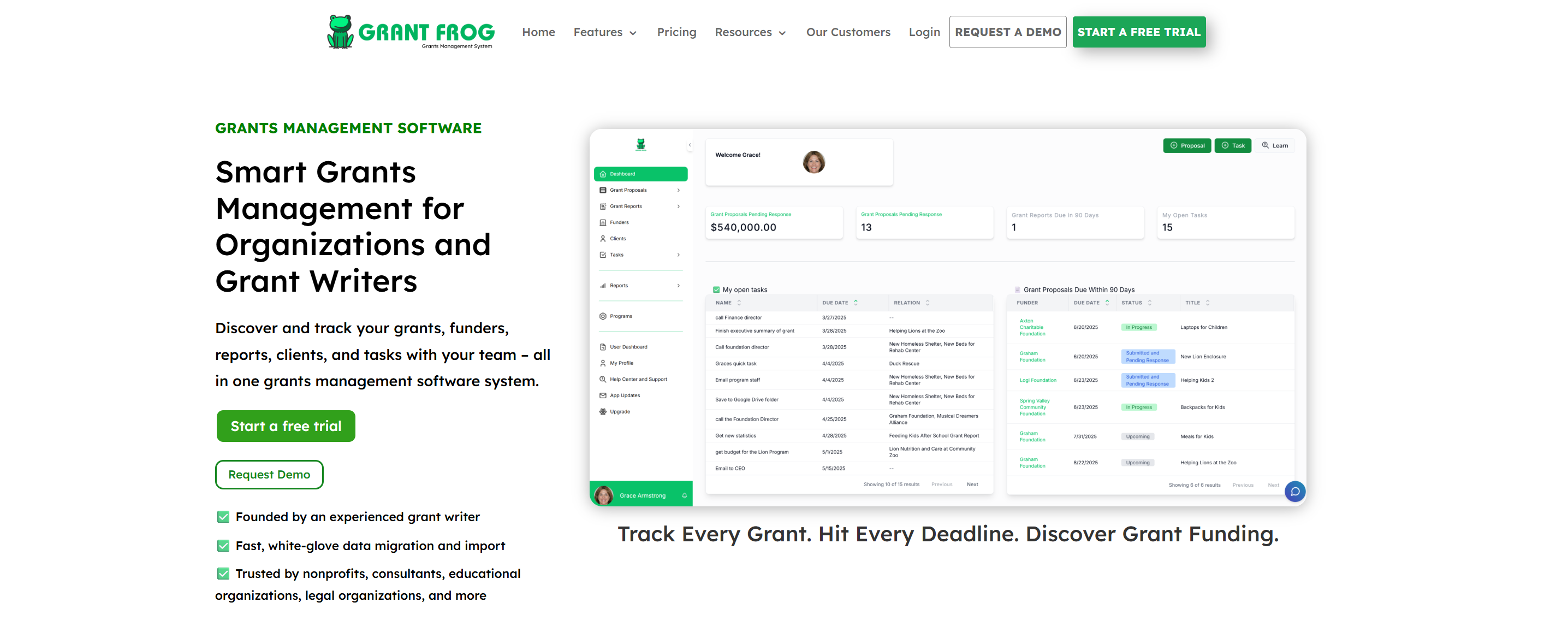Click the dashboard screenshot welcome avatar
This screenshot has width=1568, height=638.
pyautogui.click(x=813, y=162)
